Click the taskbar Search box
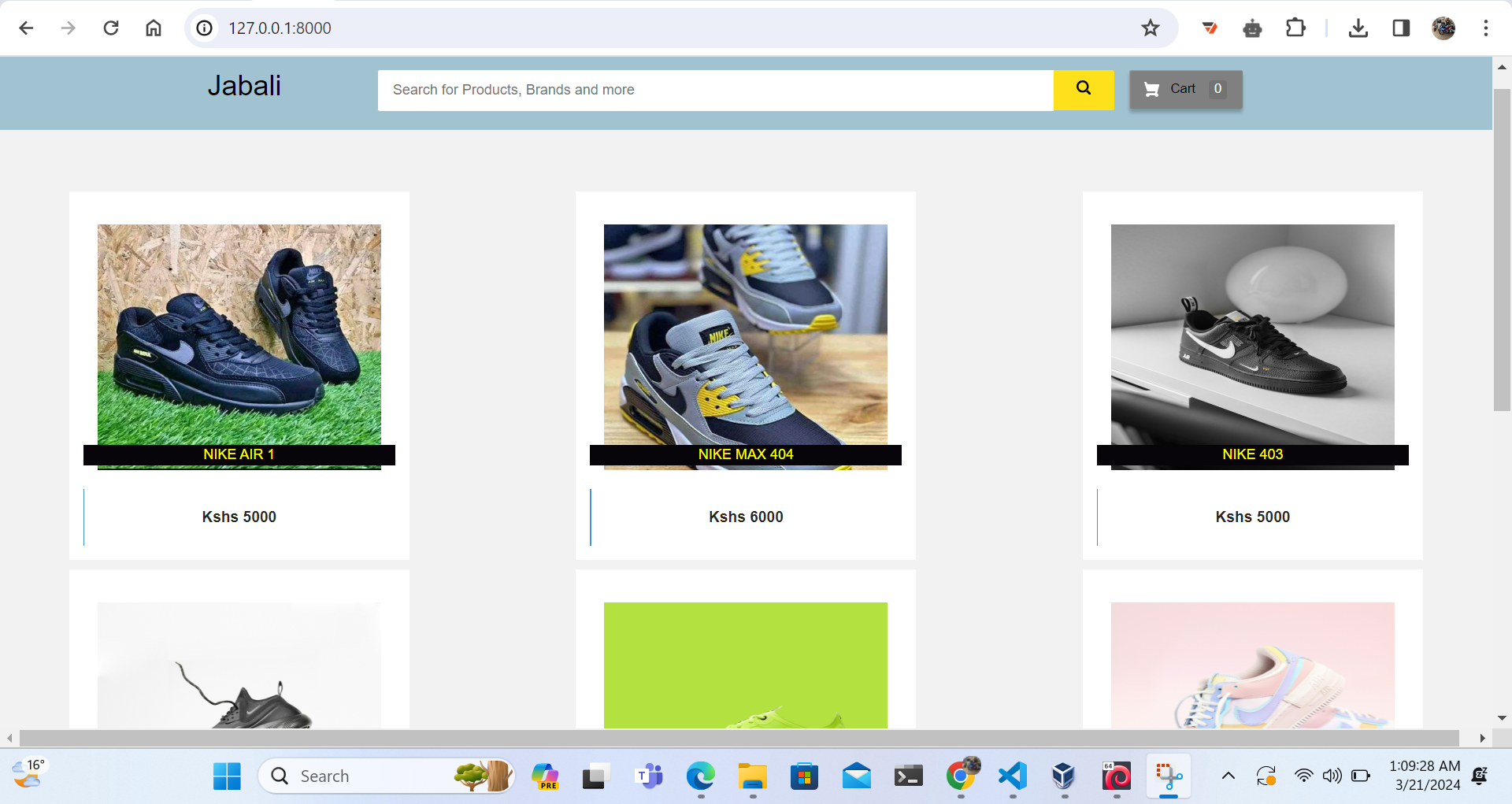The width and height of the screenshot is (1512, 804). [386, 776]
